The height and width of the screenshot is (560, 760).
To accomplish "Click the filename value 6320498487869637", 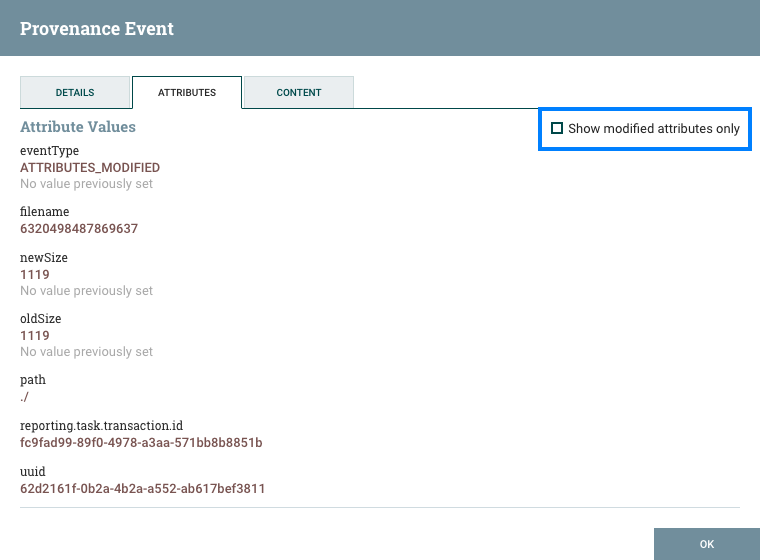I will tap(79, 228).
